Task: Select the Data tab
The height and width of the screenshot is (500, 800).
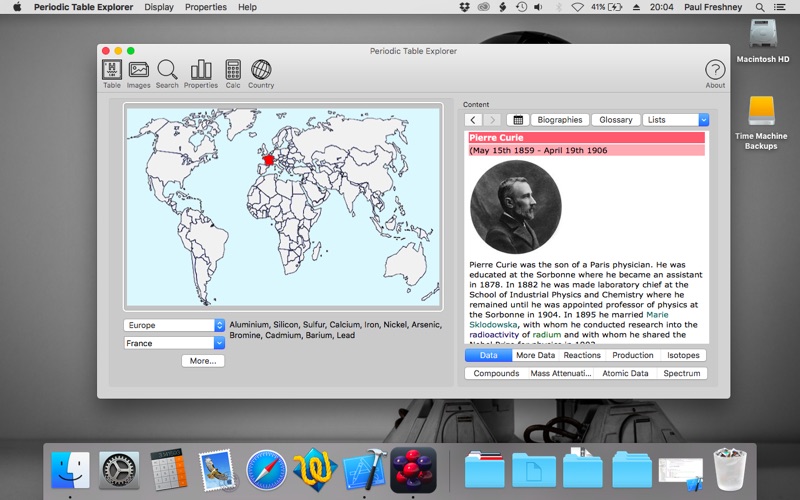Action: (x=488, y=355)
